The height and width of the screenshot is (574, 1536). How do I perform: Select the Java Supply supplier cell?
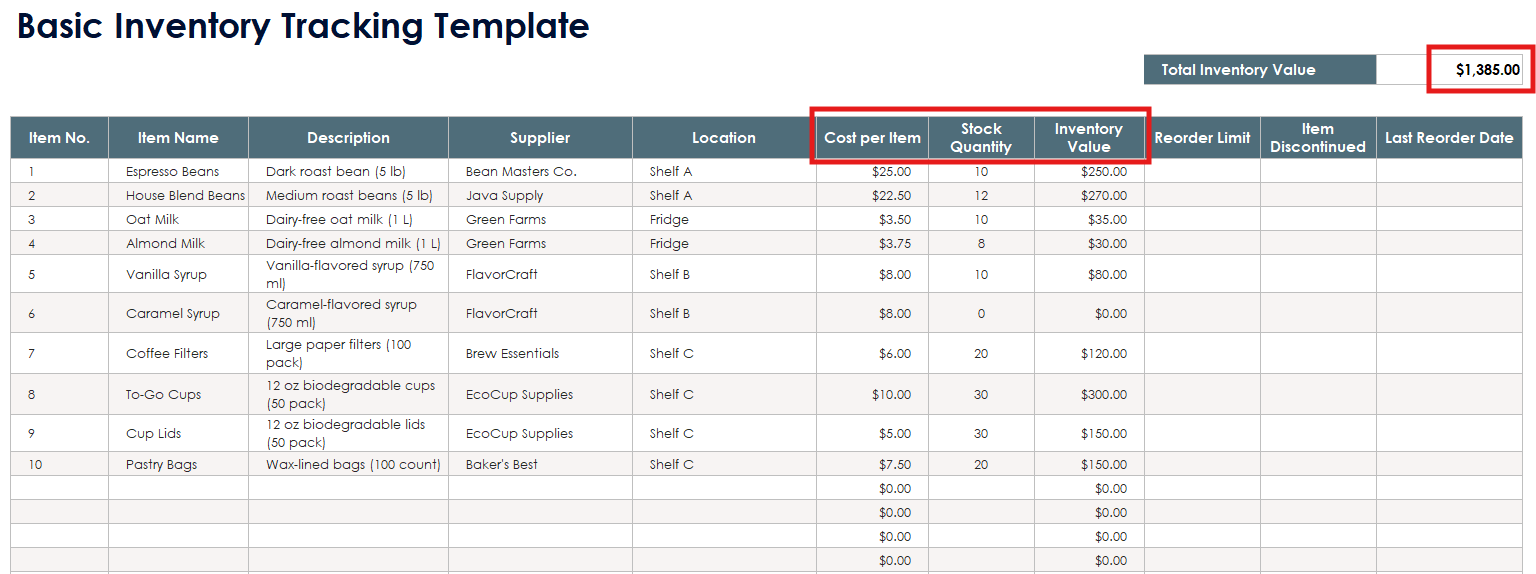point(540,195)
